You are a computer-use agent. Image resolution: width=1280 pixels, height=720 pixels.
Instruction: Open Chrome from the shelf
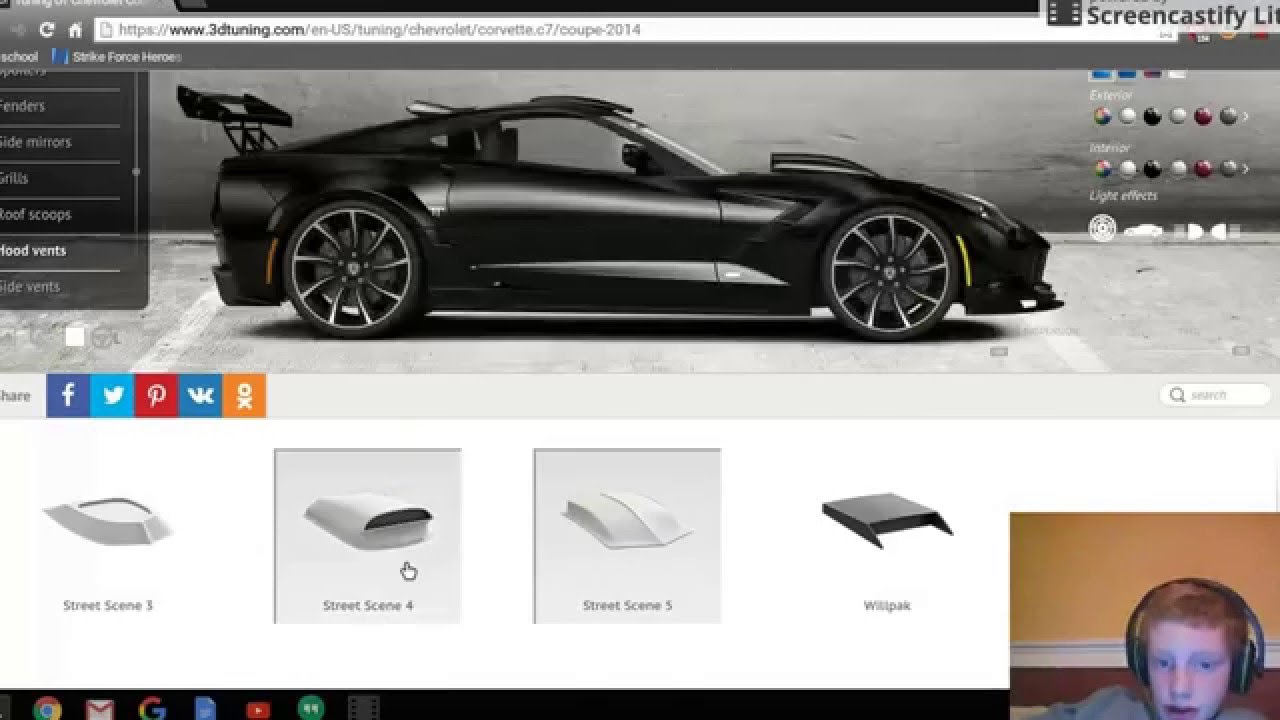47,709
